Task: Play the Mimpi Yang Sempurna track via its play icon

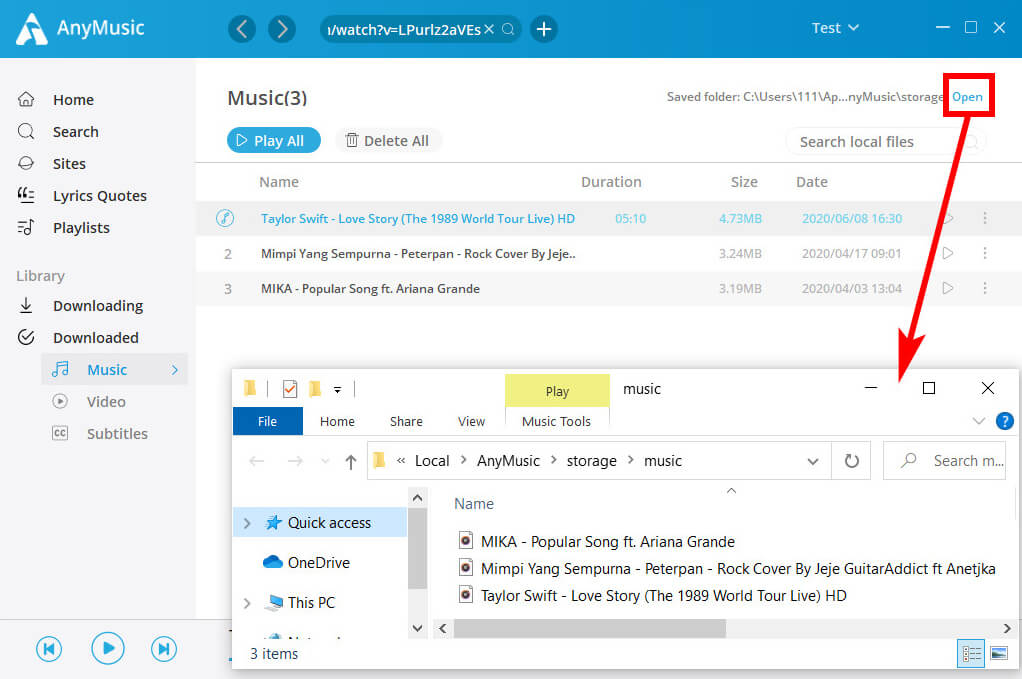Action: [x=948, y=253]
